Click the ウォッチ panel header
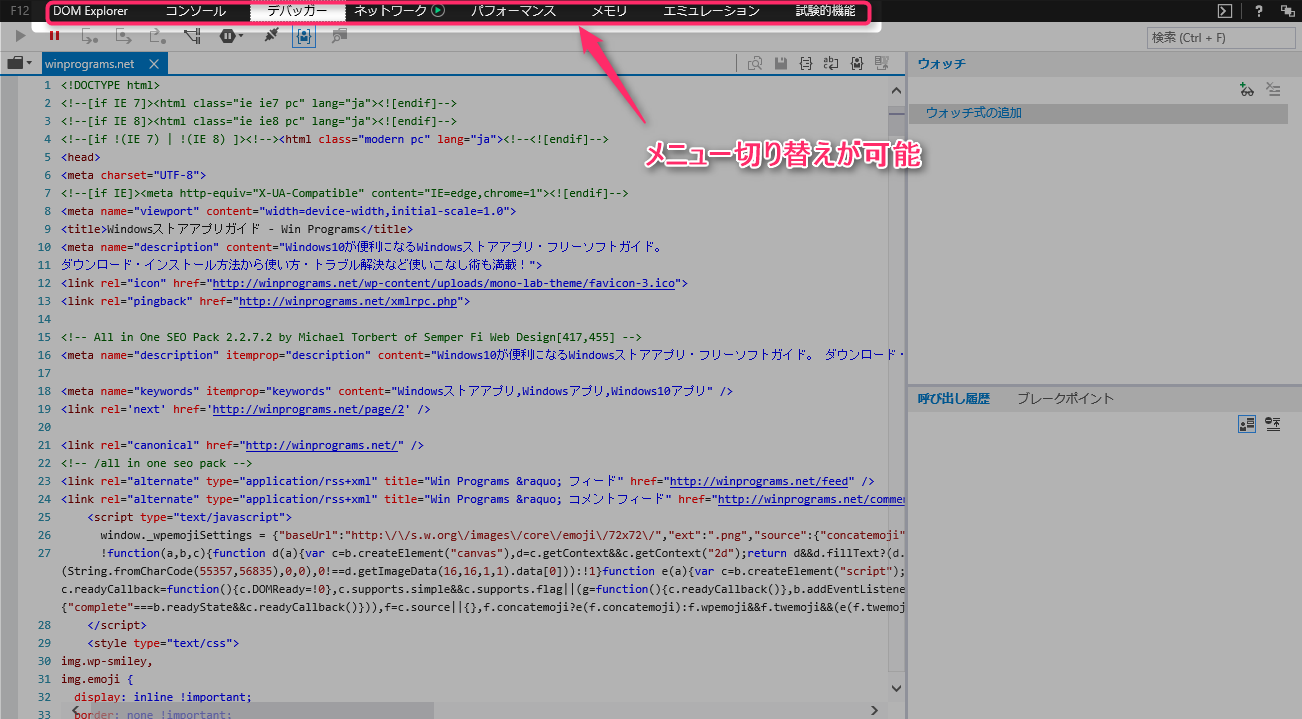Viewport: 1302px width, 719px height. (942, 64)
